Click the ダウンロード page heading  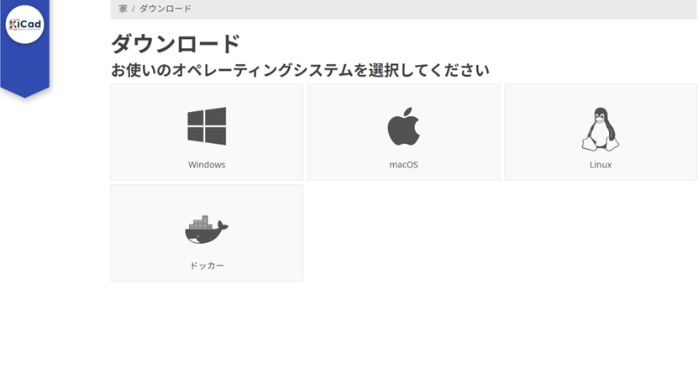(175, 44)
